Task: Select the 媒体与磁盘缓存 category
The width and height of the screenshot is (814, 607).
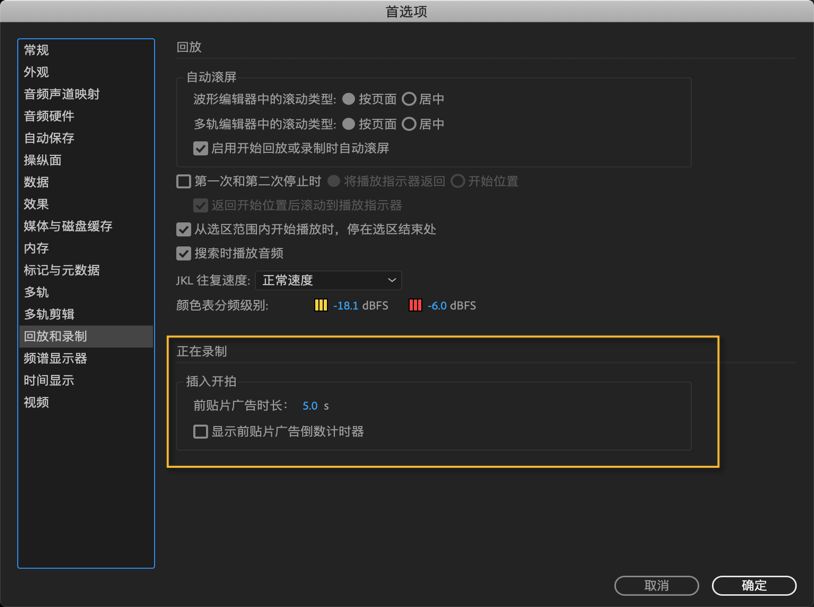Action: click(68, 225)
